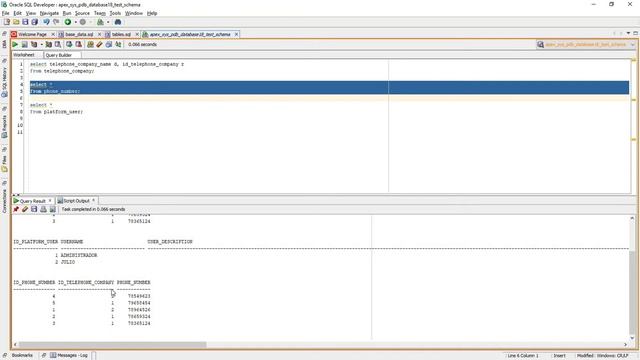Click the SQL Worksheet icon in main toolbar
The height and width of the screenshot is (360, 640).
[x=100, y=22]
